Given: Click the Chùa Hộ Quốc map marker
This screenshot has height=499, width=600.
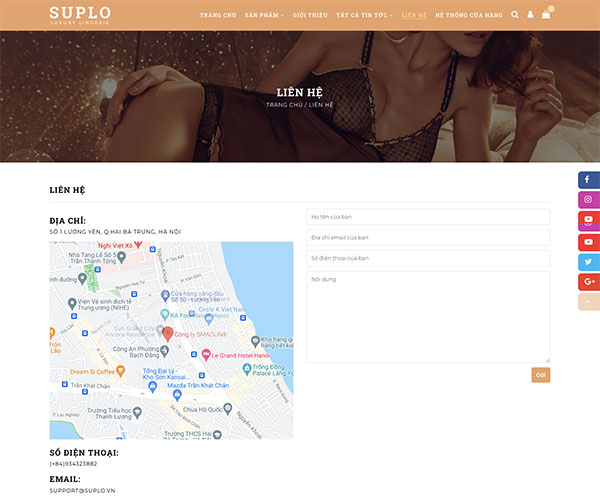Looking at the screenshot, I should 228,409.
